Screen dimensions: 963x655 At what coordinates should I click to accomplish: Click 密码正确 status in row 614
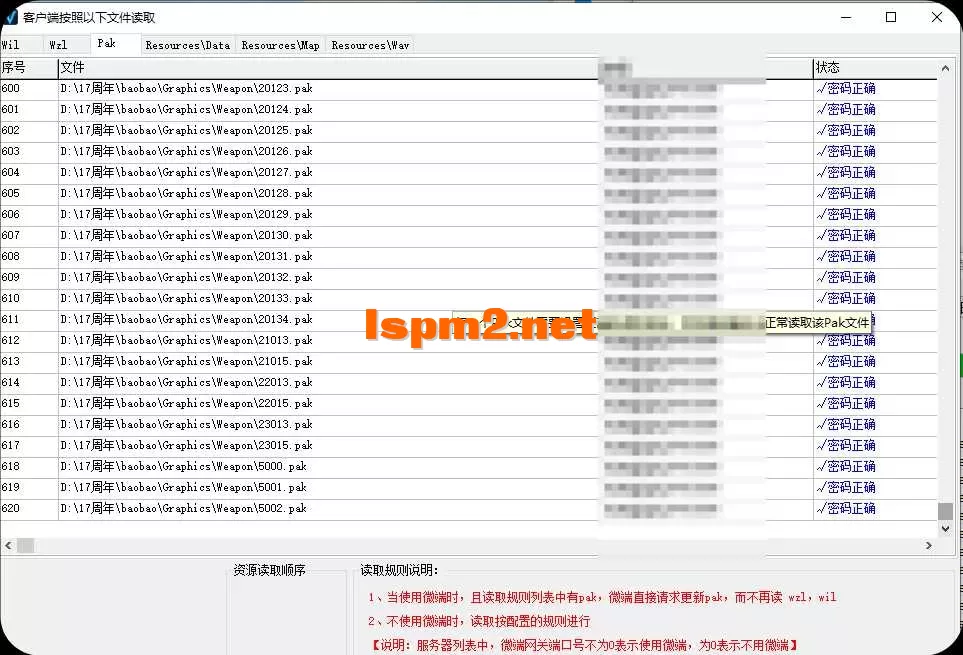coord(846,382)
